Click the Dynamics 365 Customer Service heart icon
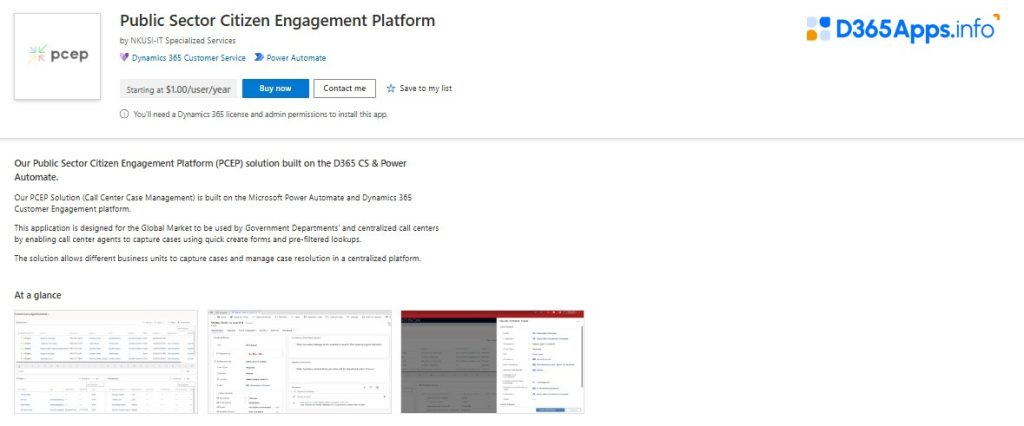Image resolution: width=1024 pixels, height=426 pixels. [124, 57]
